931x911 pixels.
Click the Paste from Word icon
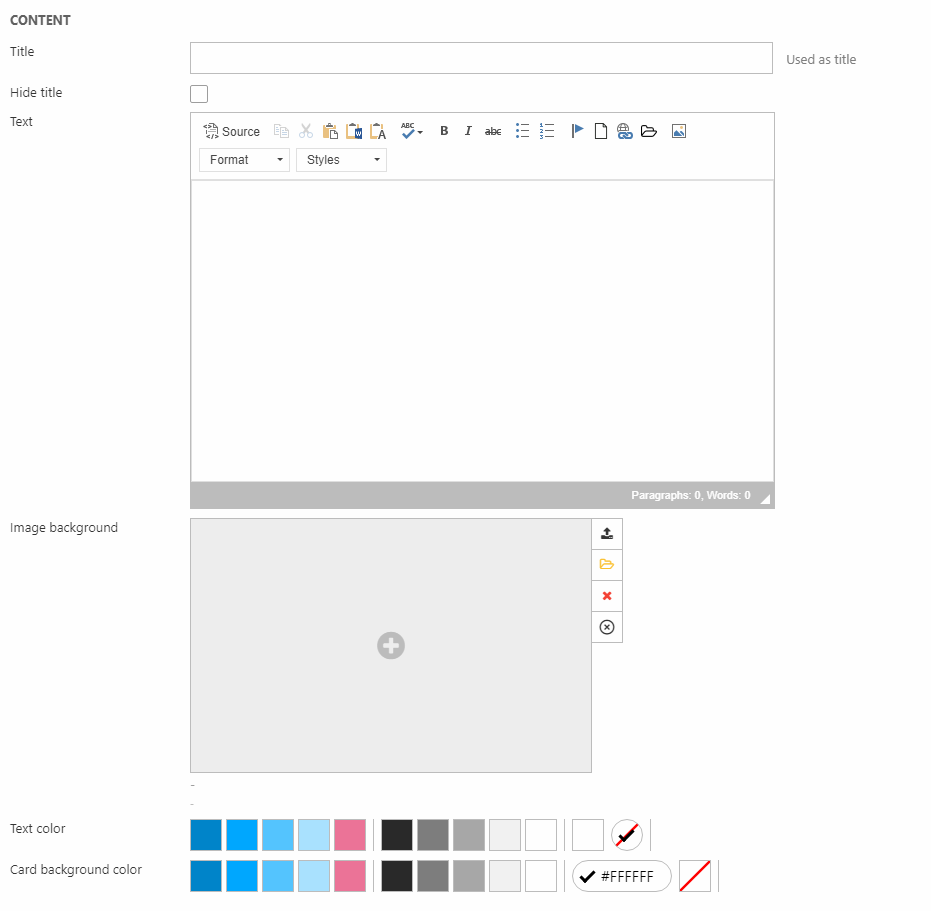(x=354, y=131)
